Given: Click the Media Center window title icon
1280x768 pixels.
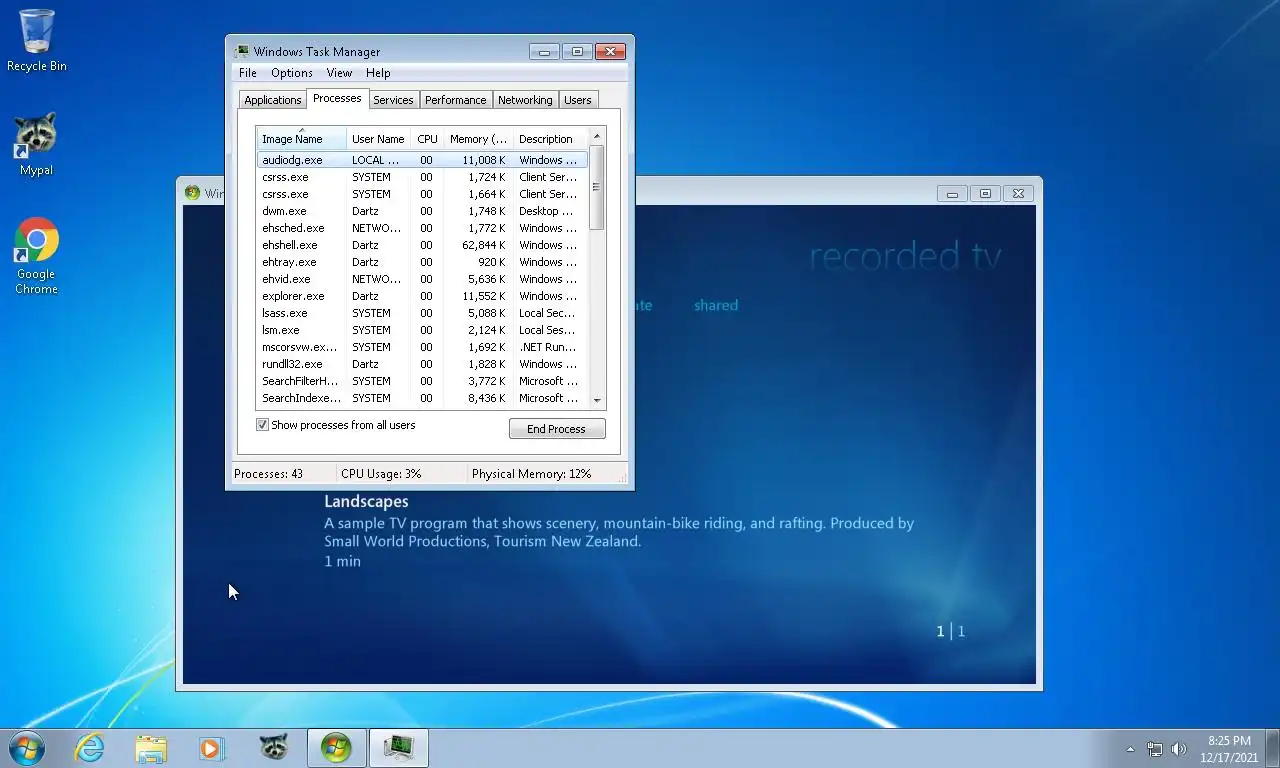Looking at the screenshot, I should [x=192, y=193].
